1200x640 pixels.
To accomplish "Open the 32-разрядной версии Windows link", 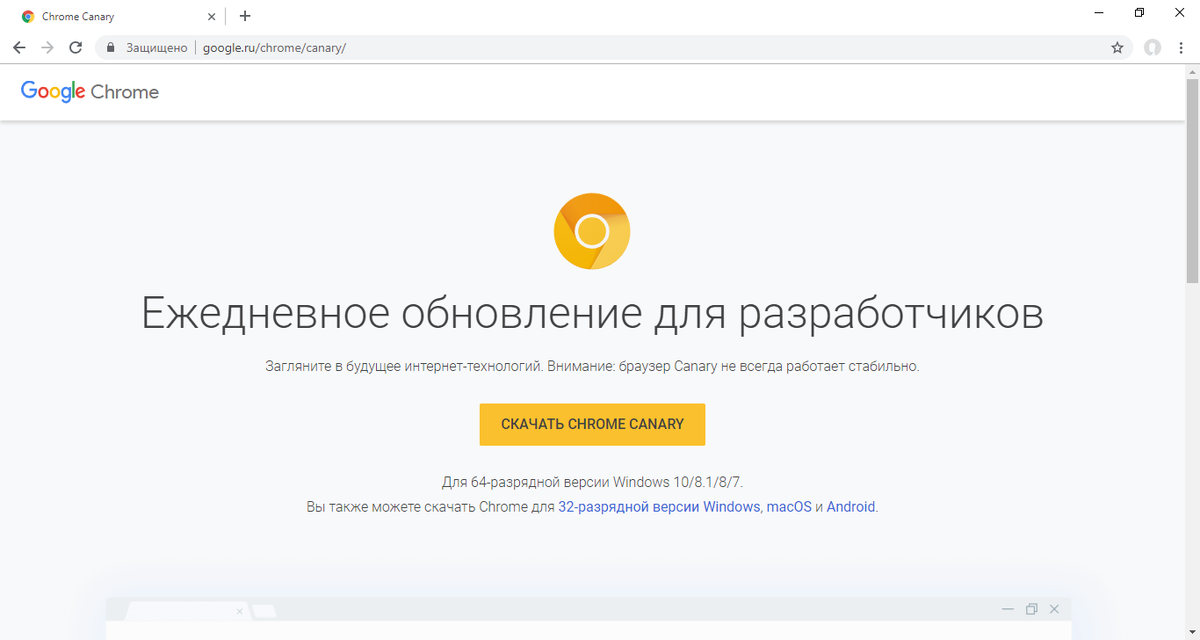I will [x=659, y=507].
